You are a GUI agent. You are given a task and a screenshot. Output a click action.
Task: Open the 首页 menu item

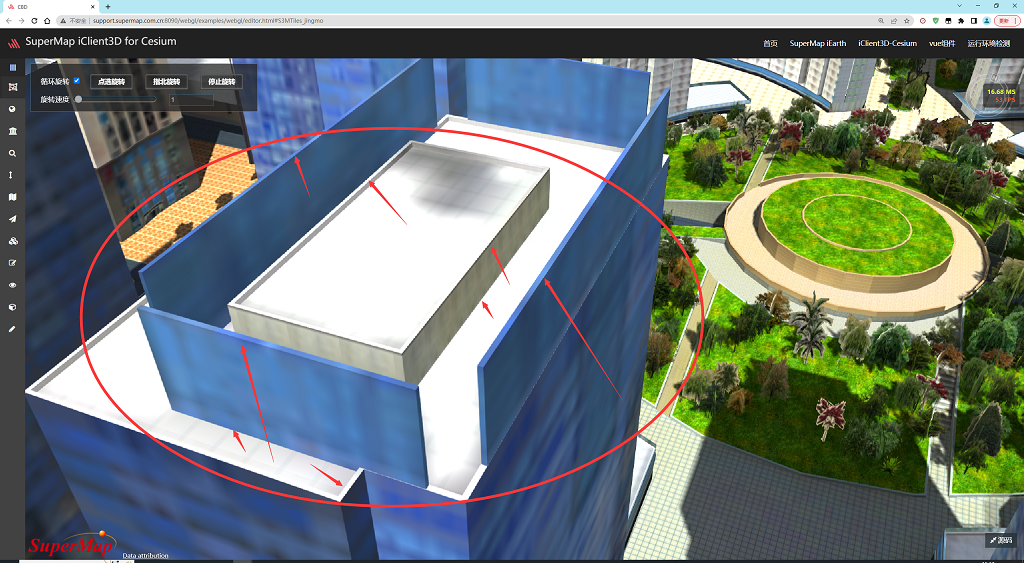[x=771, y=43]
